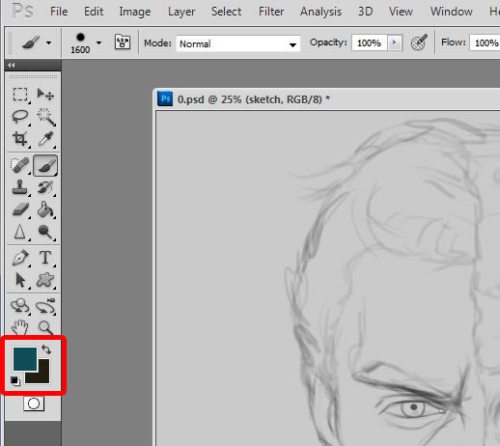Select the Zoom tool magnifier

click(x=46, y=327)
